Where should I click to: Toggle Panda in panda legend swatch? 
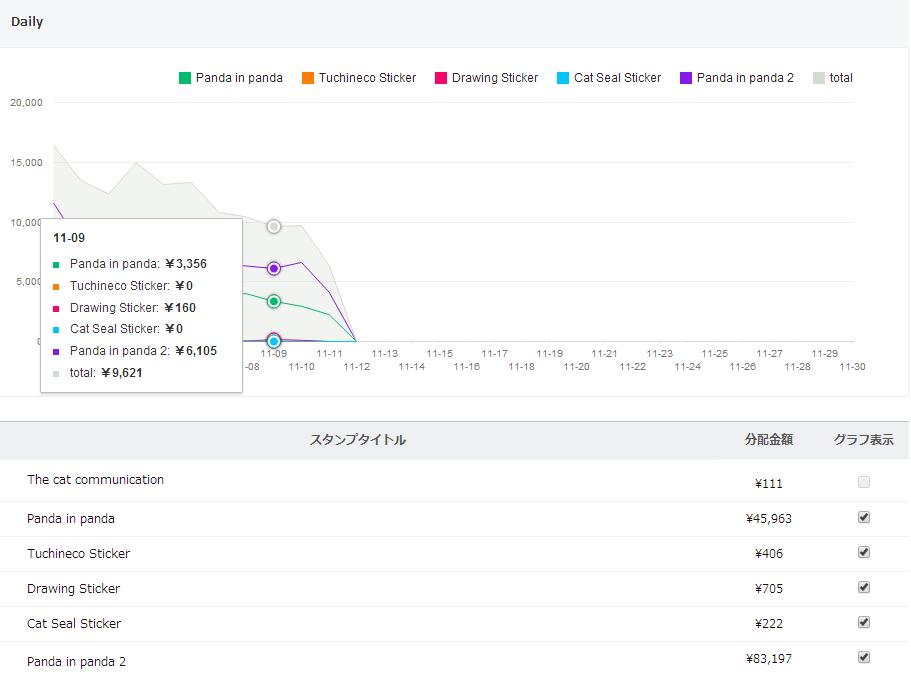point(185,78)
